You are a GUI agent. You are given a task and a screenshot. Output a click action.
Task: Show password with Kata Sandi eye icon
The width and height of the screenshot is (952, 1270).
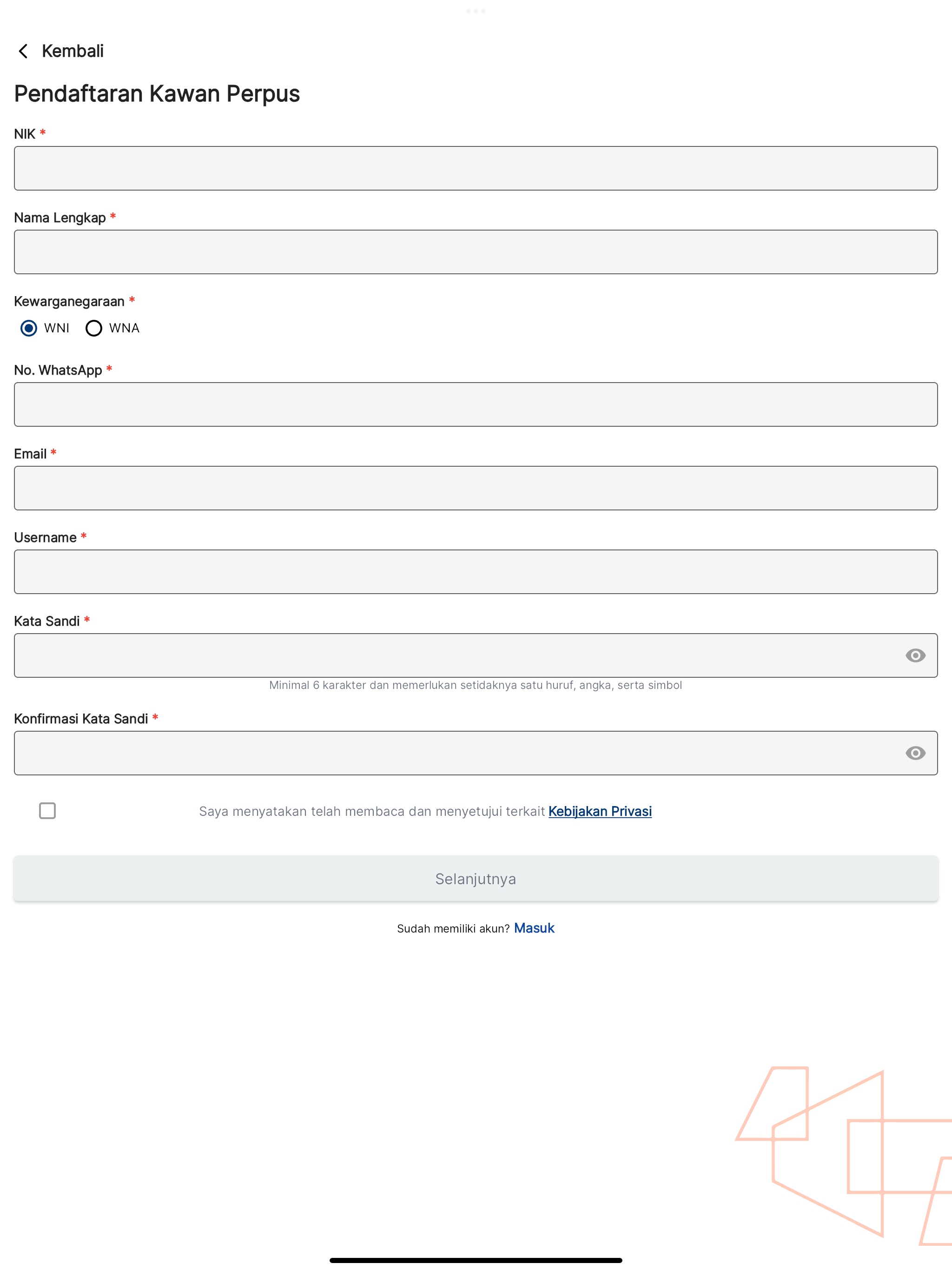pos(915,655)
